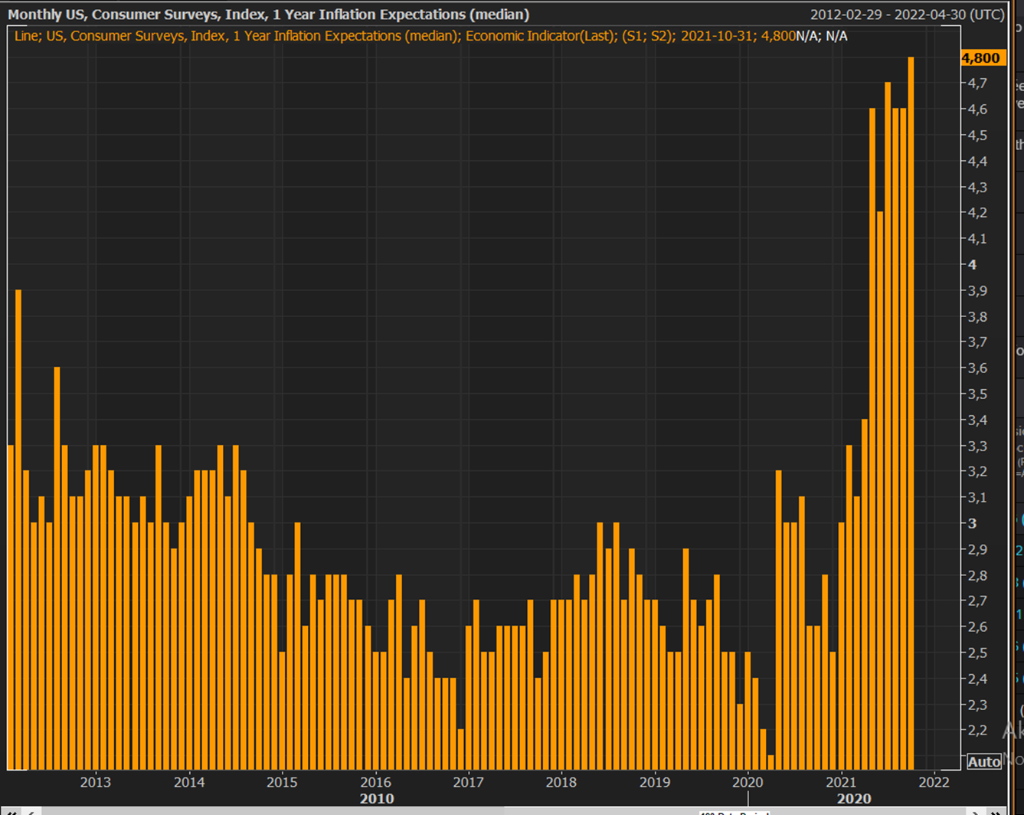Viewport: 1024px width, 815px height.
Task: Click the 'N/A; N/A' text in legend
Action: click(x=822, y=36)
